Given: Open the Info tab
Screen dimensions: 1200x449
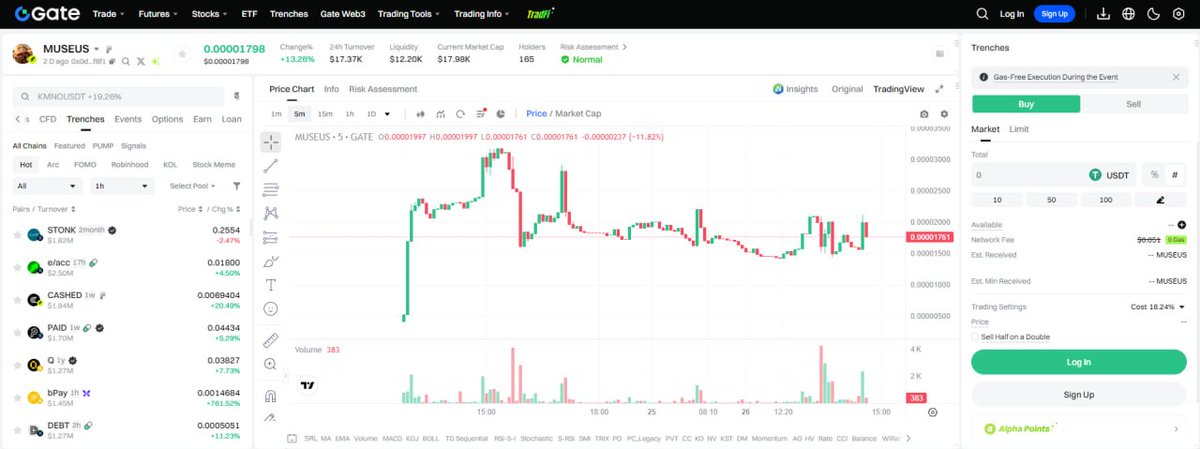Looking at the screenshot, I should pyautogui.click(x=331, y=89).
